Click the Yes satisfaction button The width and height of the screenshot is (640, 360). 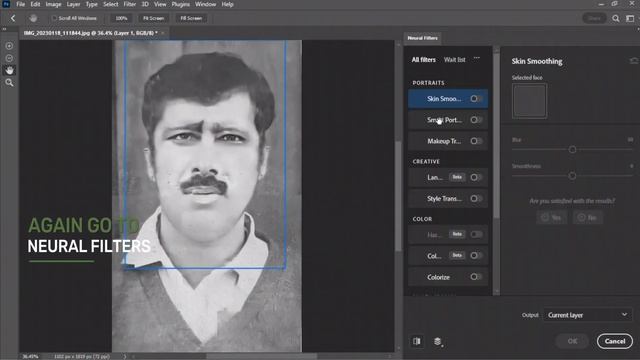[551, 218]
